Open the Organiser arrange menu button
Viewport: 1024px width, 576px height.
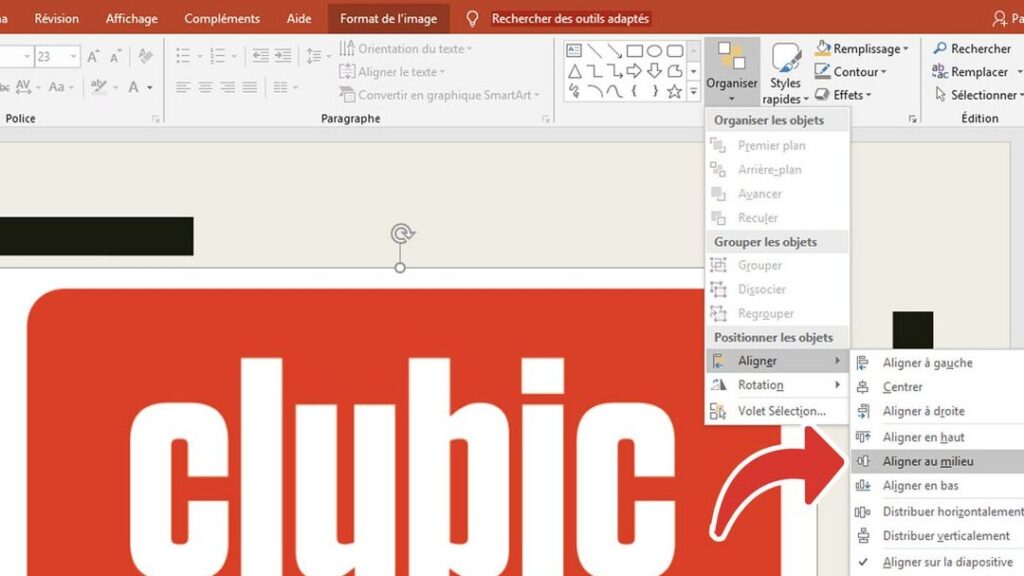coord(731,72)
